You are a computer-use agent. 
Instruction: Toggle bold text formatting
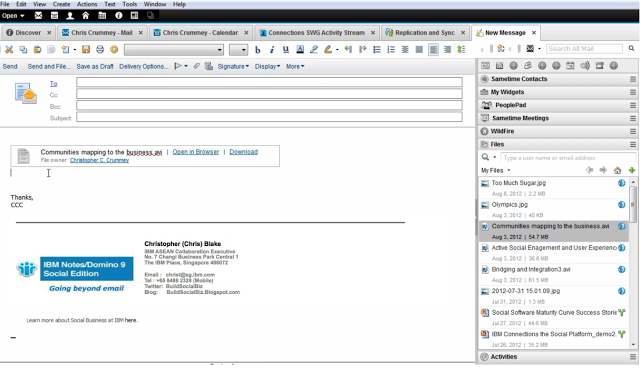[x=258, y=49]
